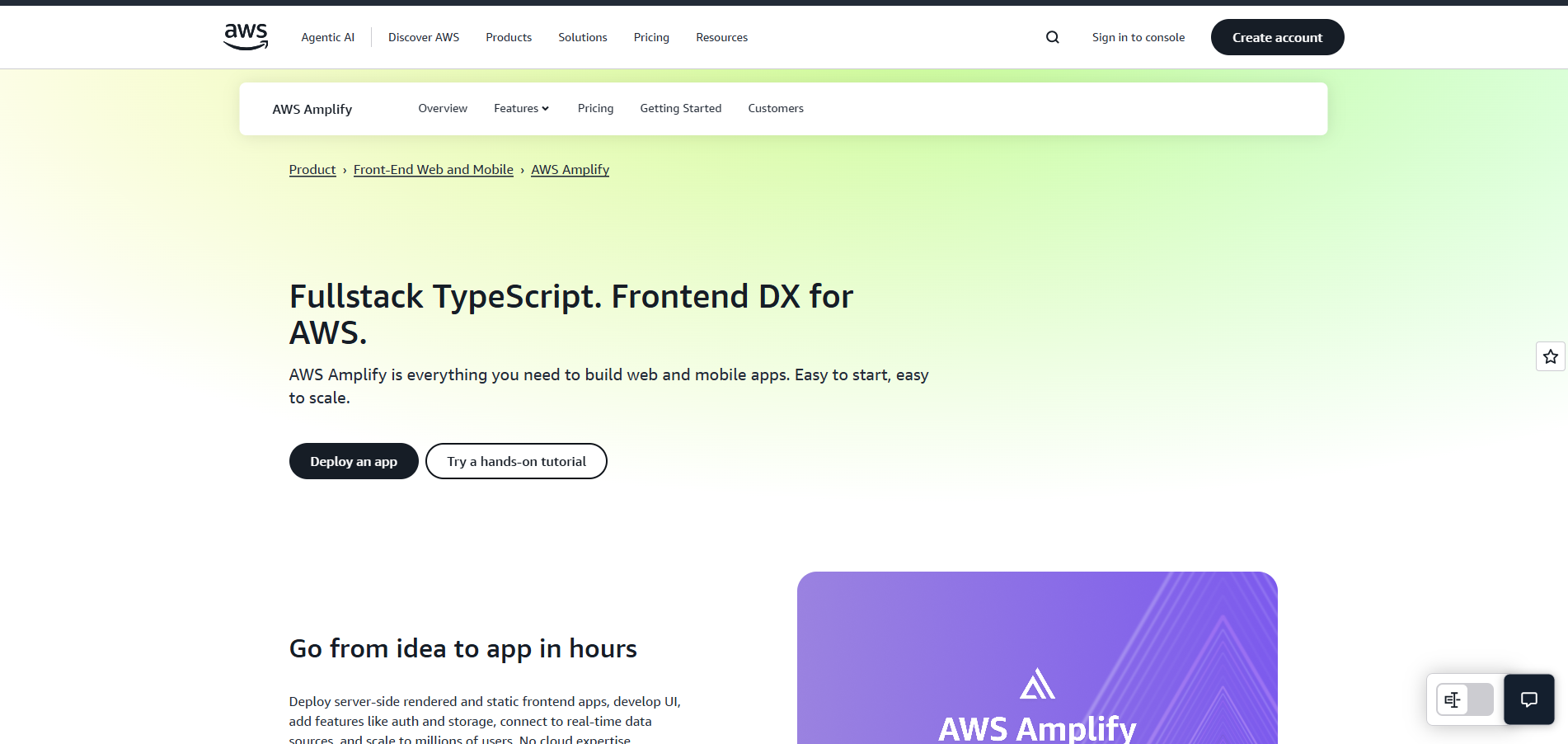Switch to the Overview tab
Screen dimensions: 1568x744
point(443,108)
